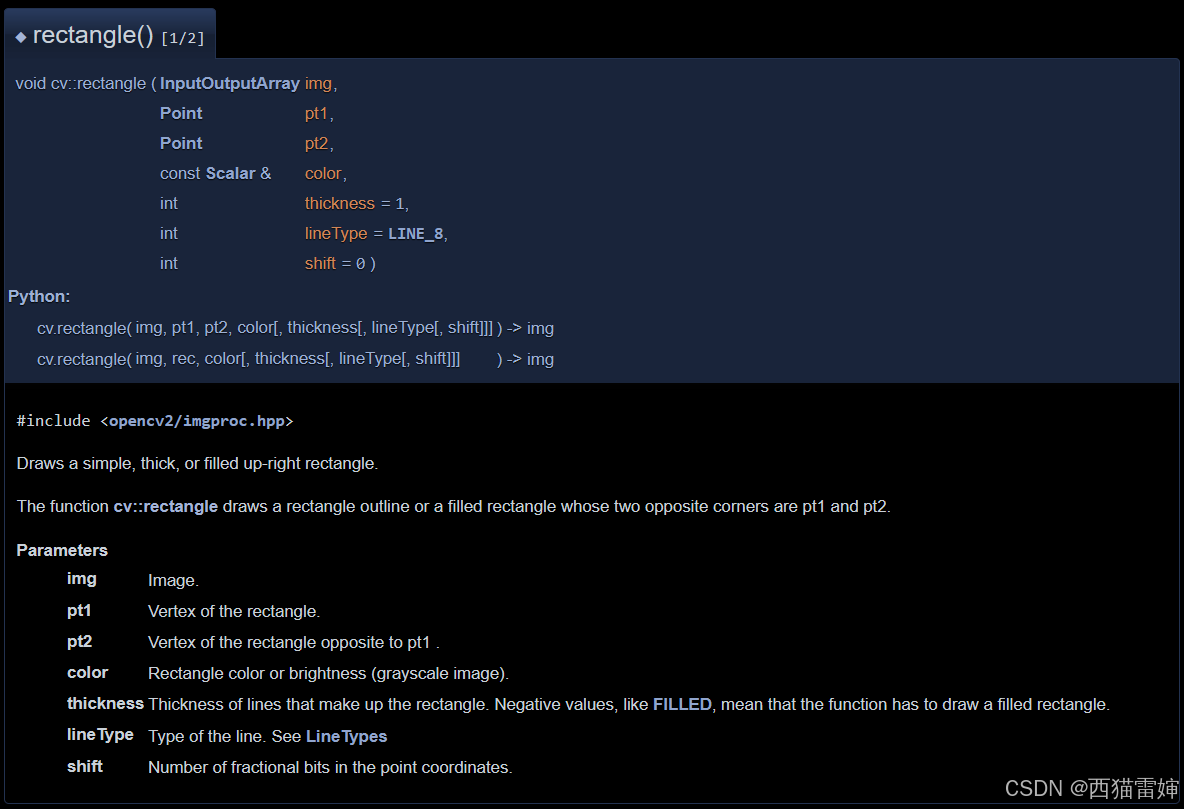Click 'Number of fractional bits' description

tap(330, 767)
